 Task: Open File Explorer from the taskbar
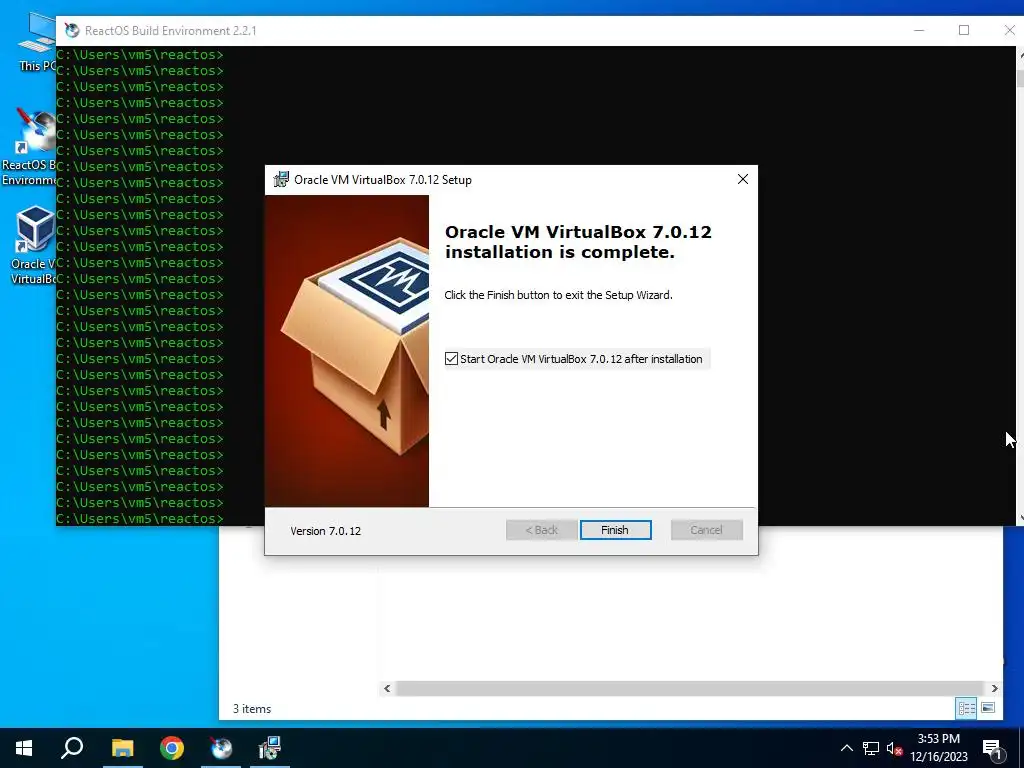(122, 748)
